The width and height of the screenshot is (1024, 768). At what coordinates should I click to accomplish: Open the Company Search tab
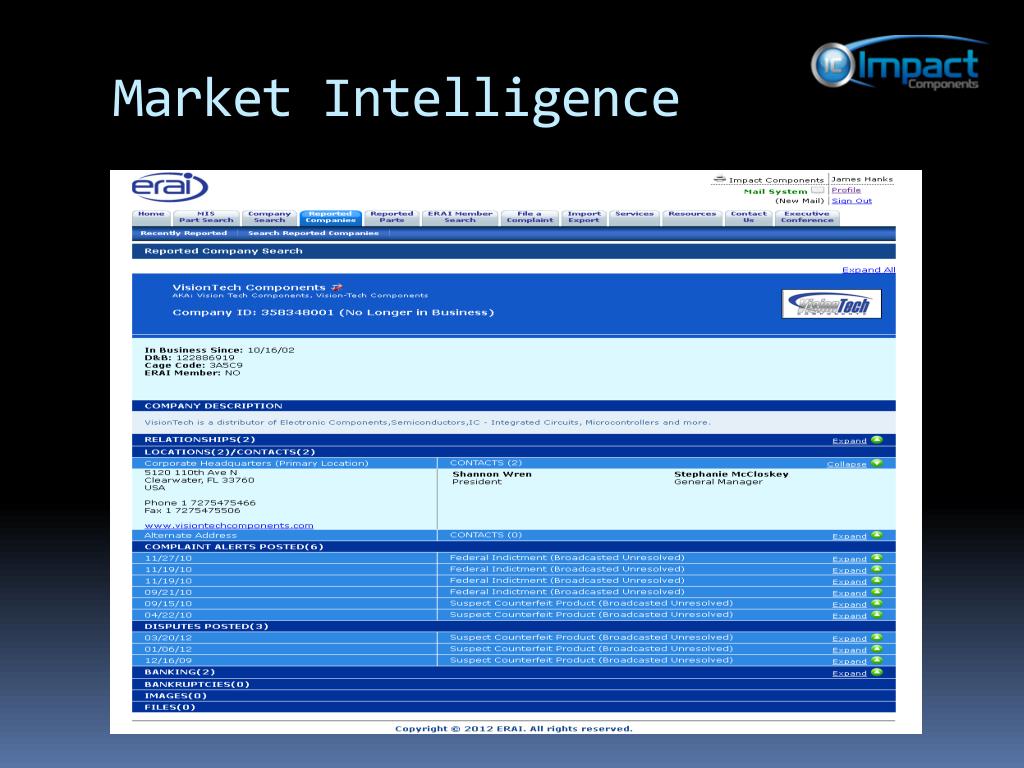(x=269, y=217)
